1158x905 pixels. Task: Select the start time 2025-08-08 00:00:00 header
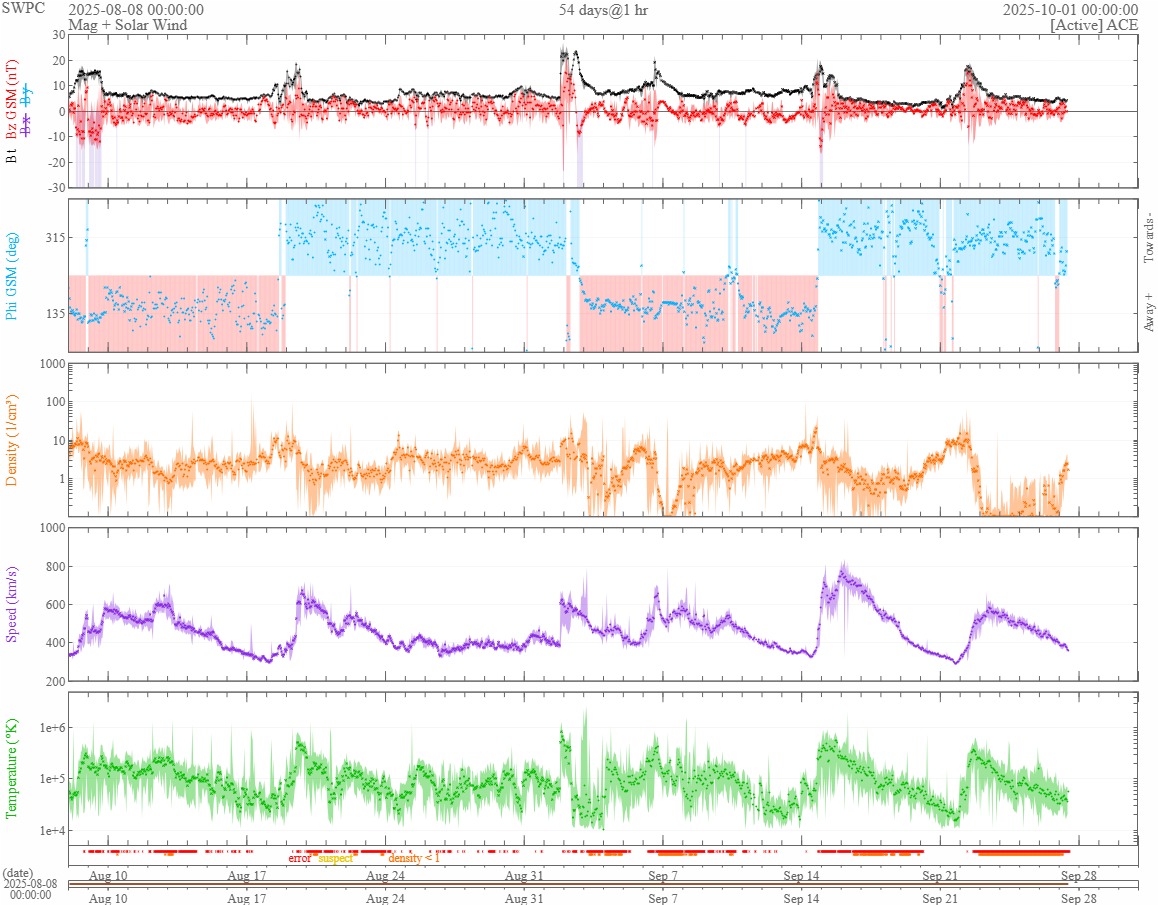point(136,10)
